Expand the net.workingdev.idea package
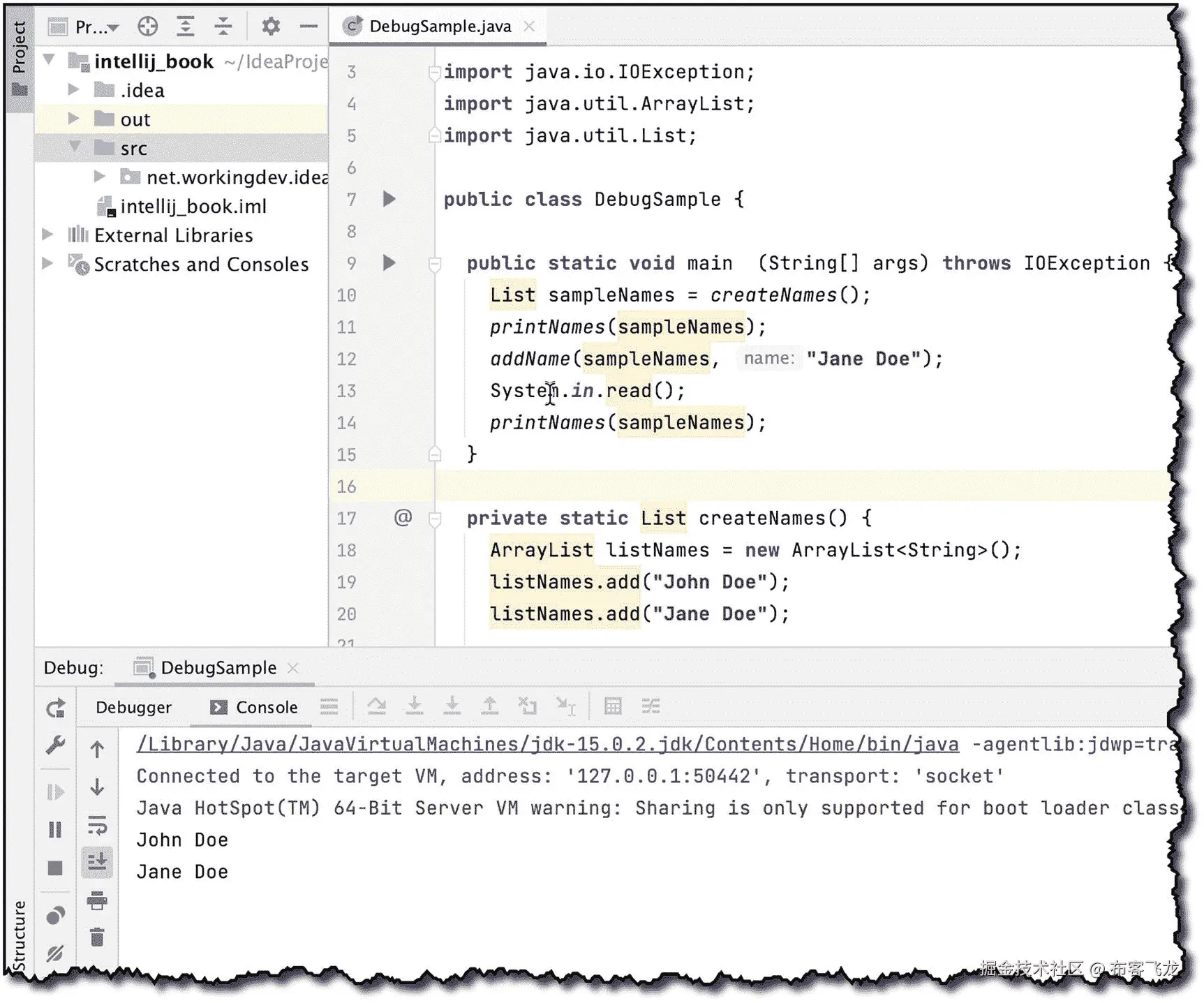This screenshot has height=1003, width=1204. pyautogui.click(x=100, y=177)
